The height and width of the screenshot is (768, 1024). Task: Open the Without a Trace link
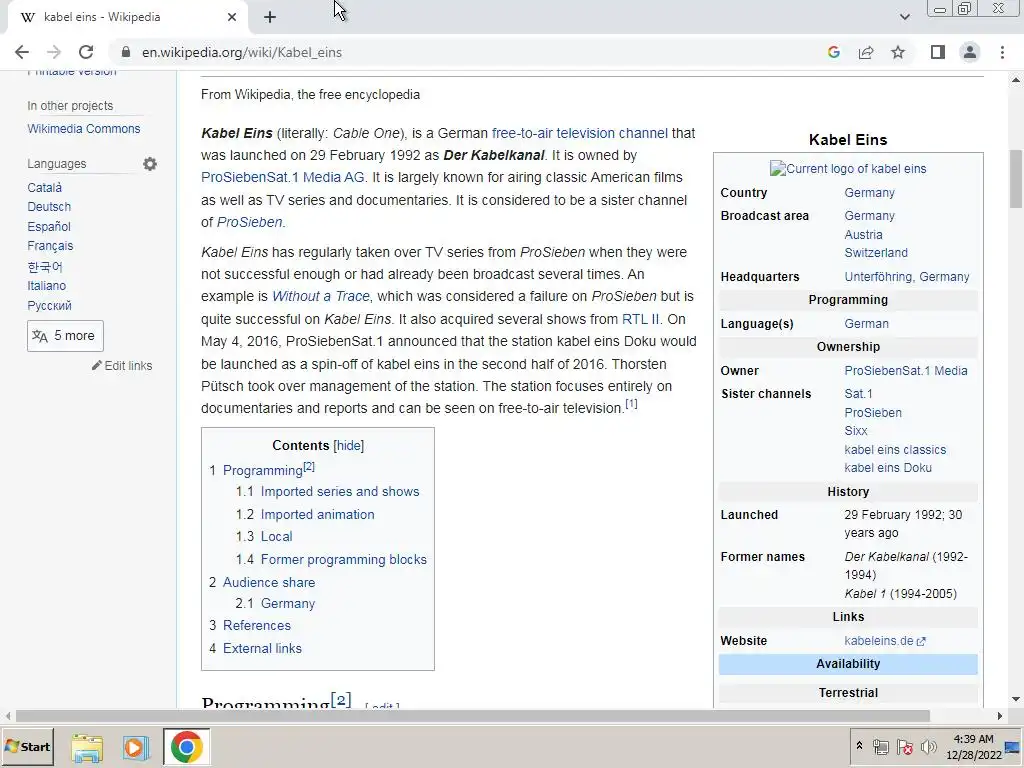[x=321, y=296]
